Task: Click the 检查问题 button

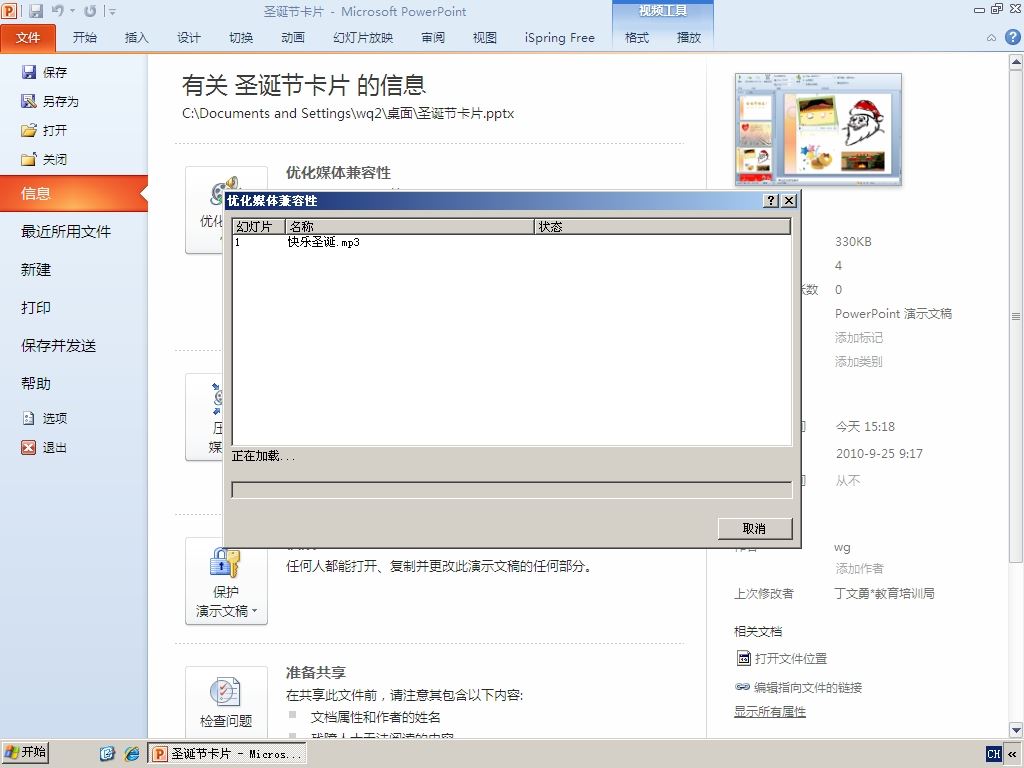Action: click(226, 701)
